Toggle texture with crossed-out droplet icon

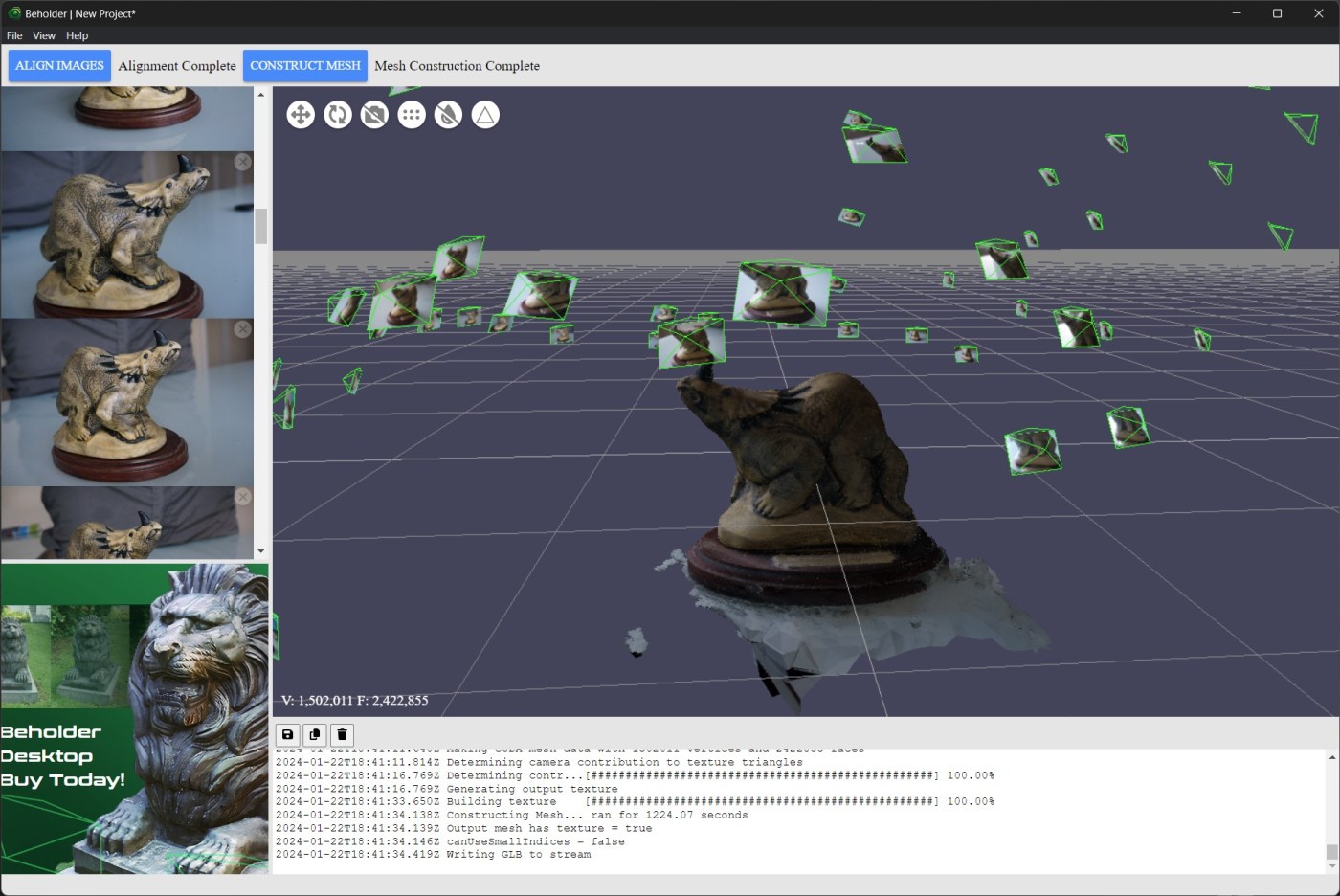point(448,115)
